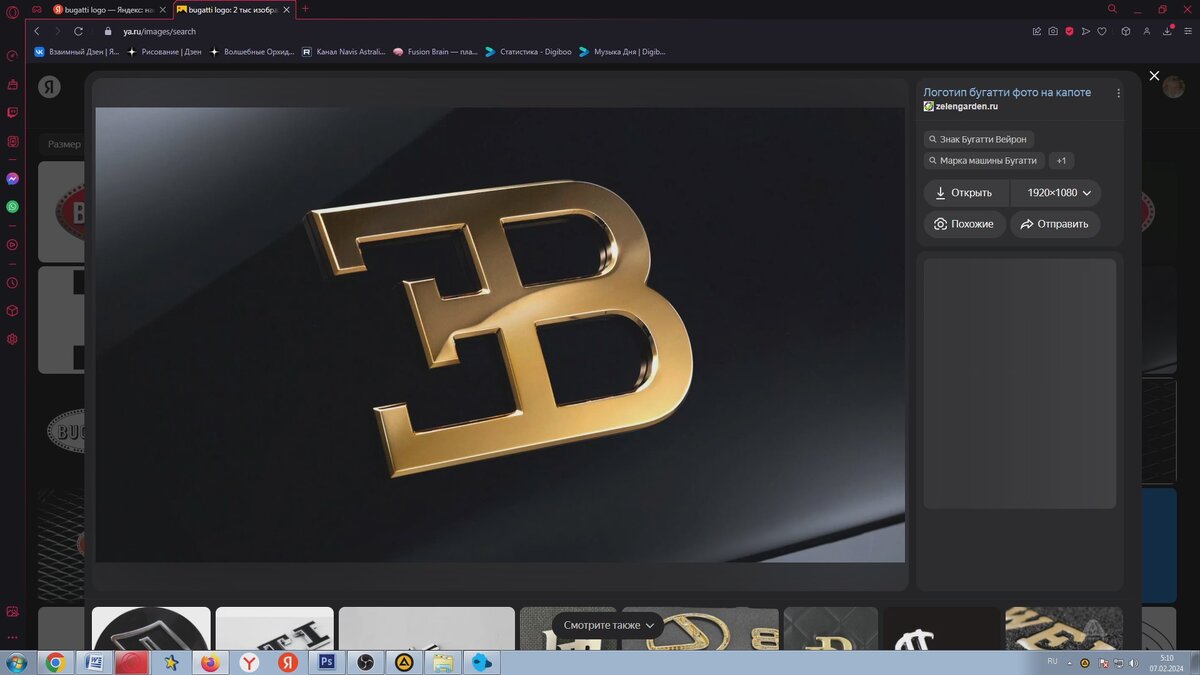Open Messenger in Opera sidebar

coord(12,179)
